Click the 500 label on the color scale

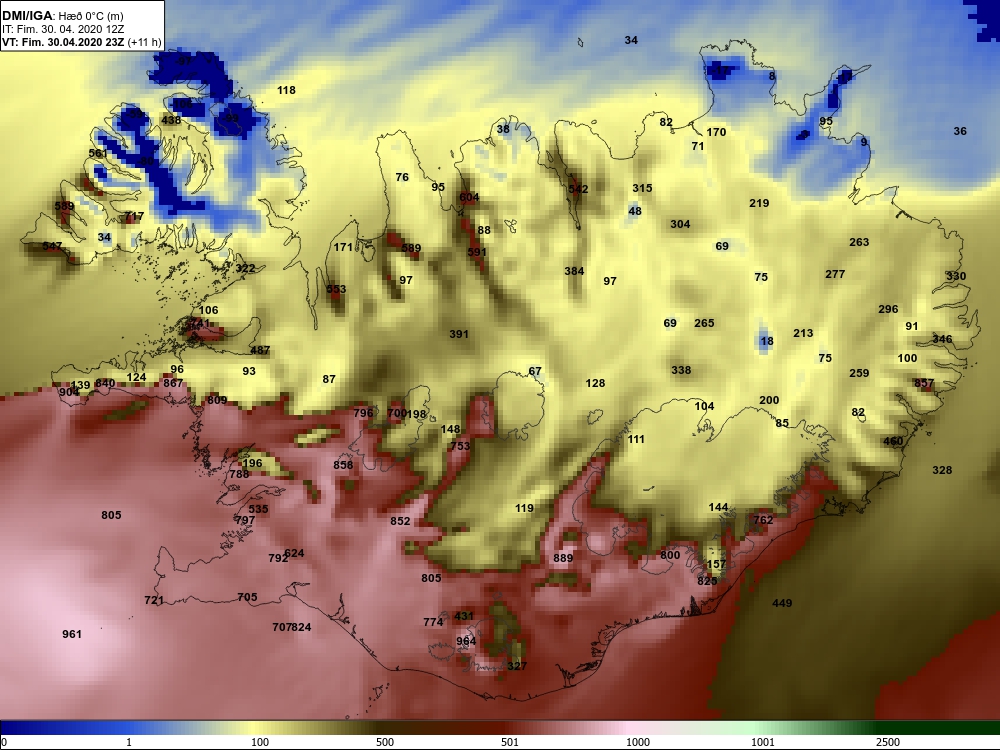coord(385,742)
